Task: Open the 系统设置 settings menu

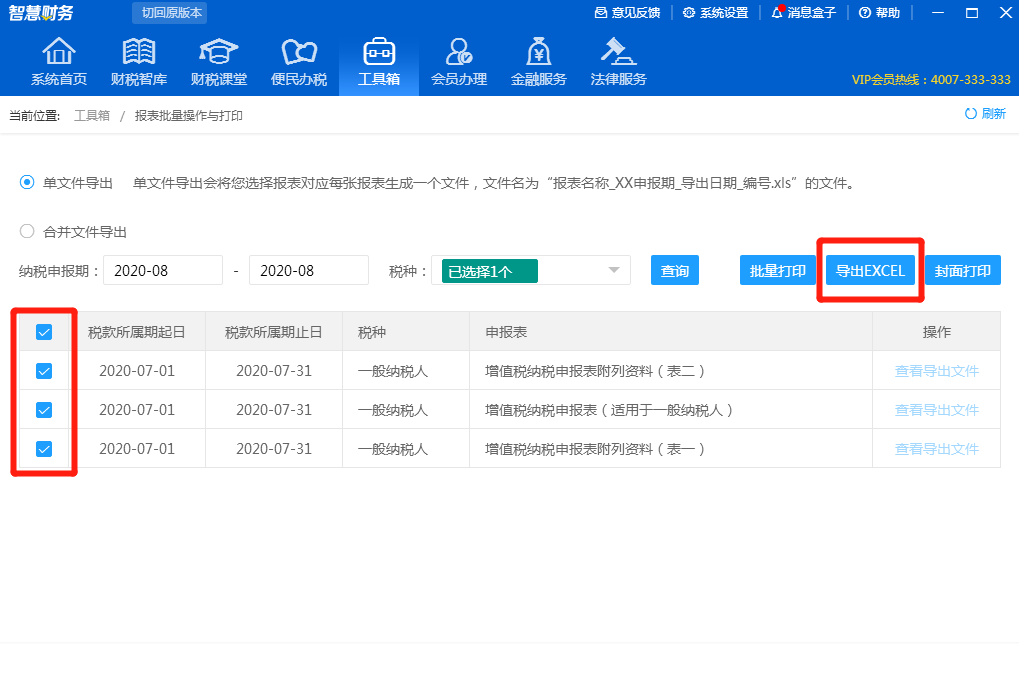Action: [716, 13]
